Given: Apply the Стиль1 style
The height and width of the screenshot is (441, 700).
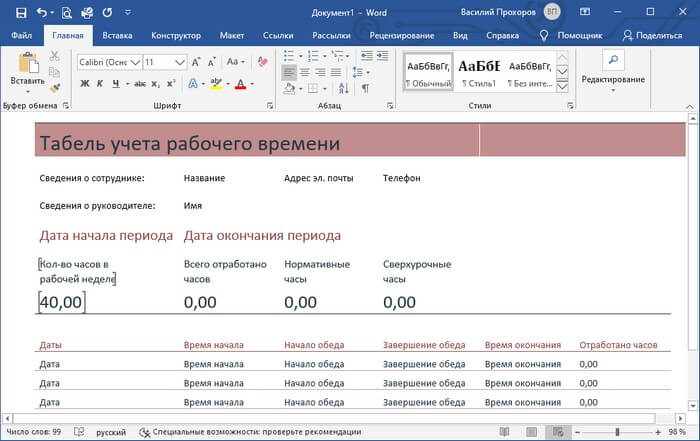Looking at the screenshot, I should pyautogui.click(x=479, y=72).
